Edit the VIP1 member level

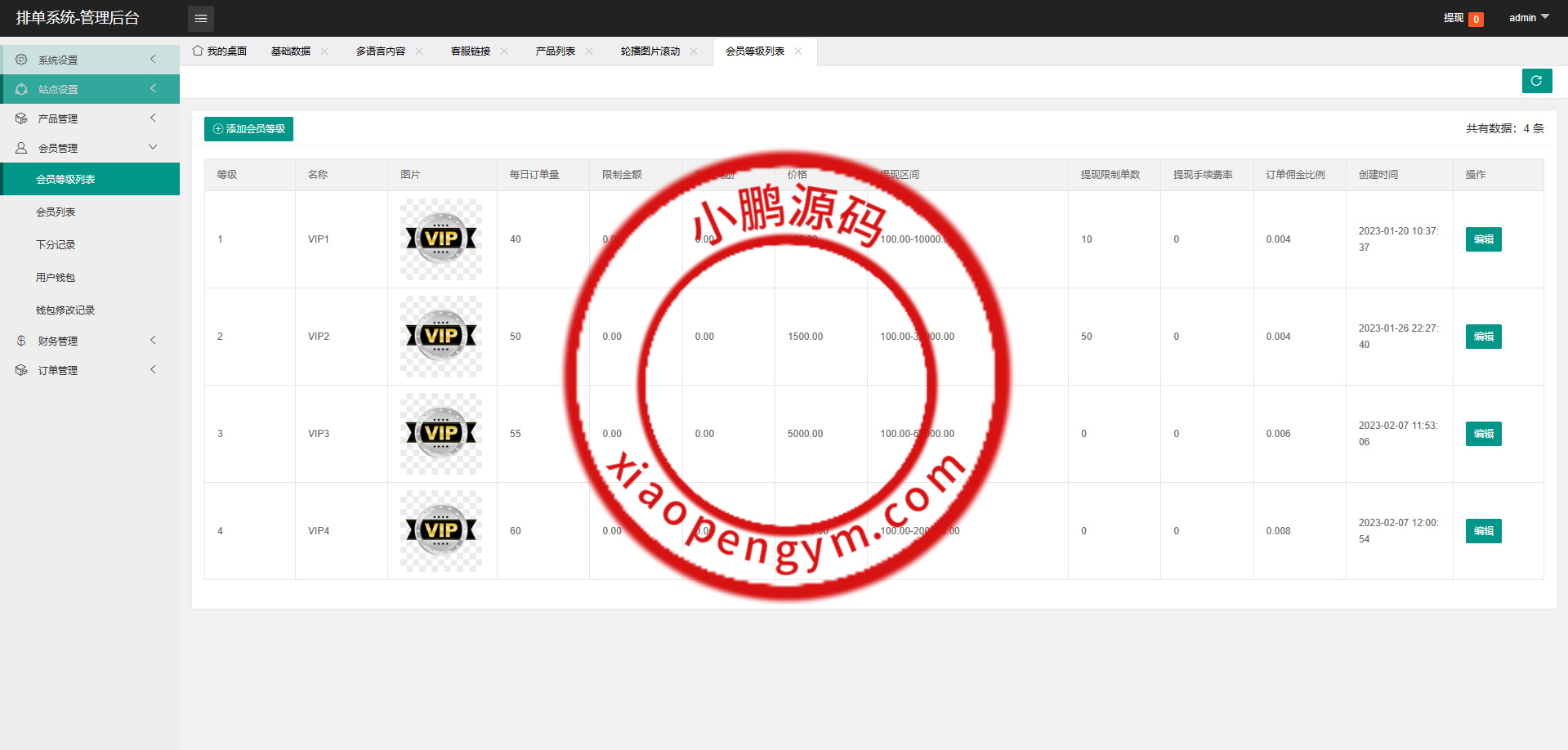pyautogui.click(x=1483, y=239)
